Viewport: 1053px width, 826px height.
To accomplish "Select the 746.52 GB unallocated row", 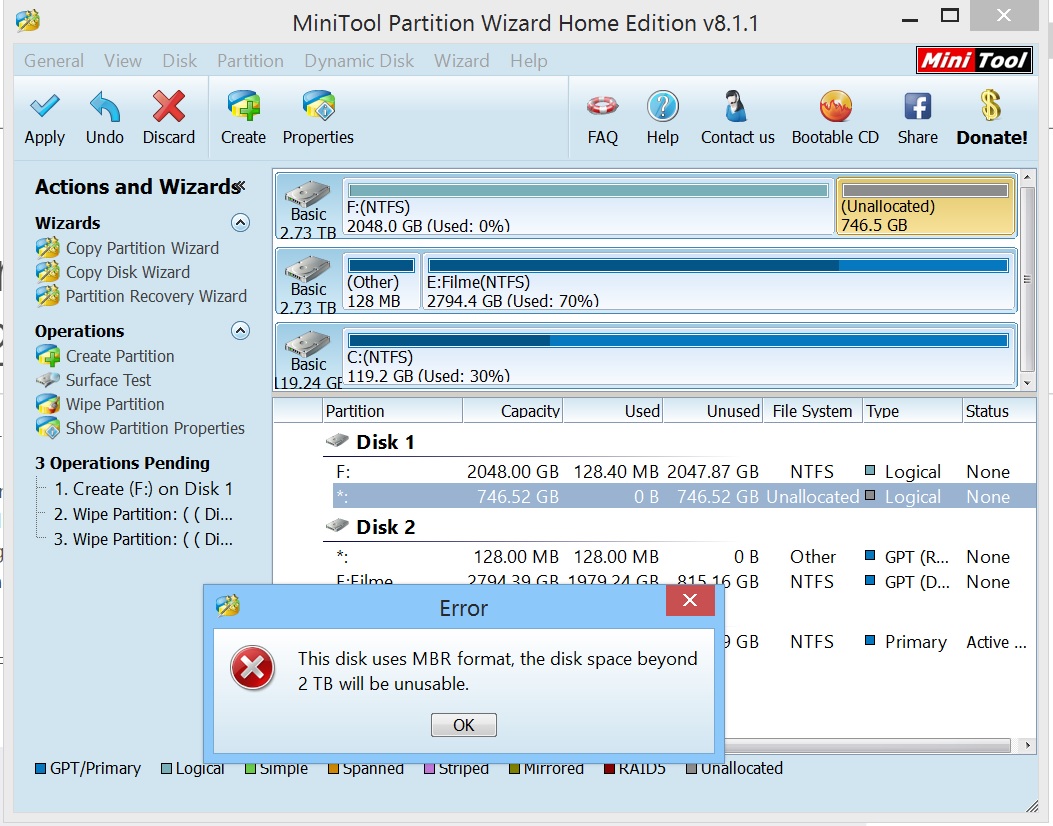I will [x=684, y=497].
